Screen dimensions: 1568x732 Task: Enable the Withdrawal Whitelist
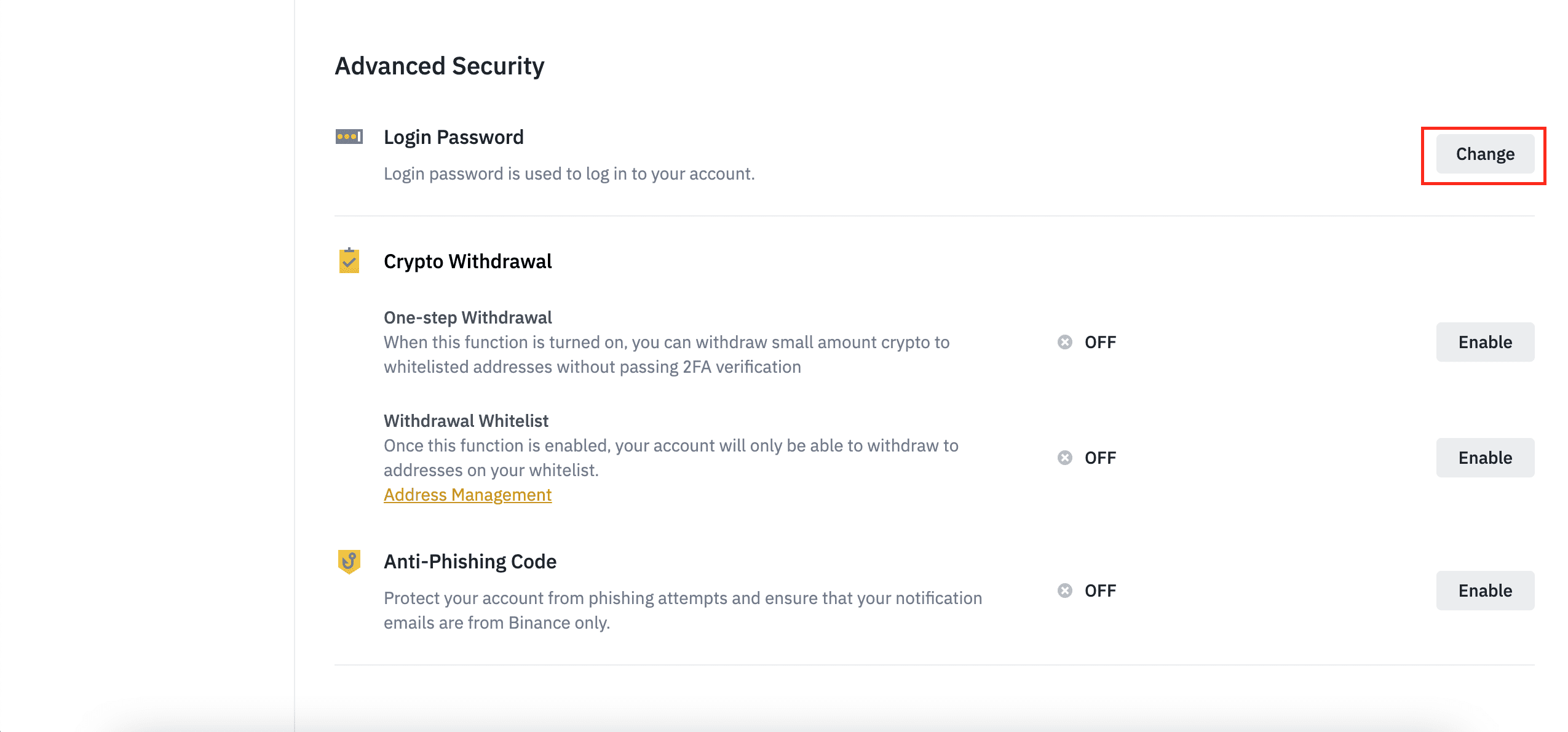(x=1484, y=458)
